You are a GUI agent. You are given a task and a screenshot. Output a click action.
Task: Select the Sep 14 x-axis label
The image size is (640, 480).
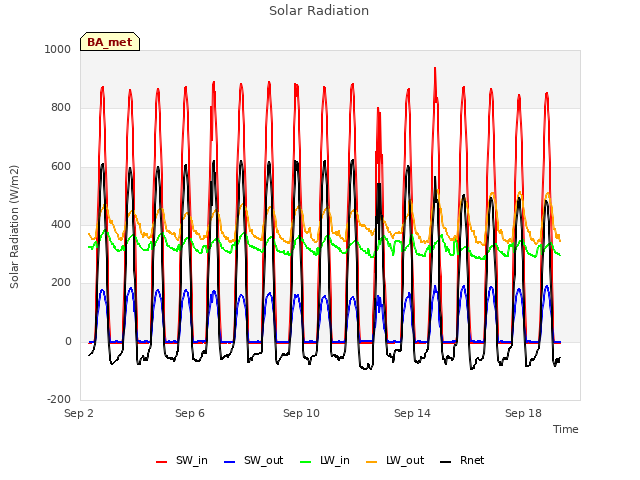(x=412, y=413)
